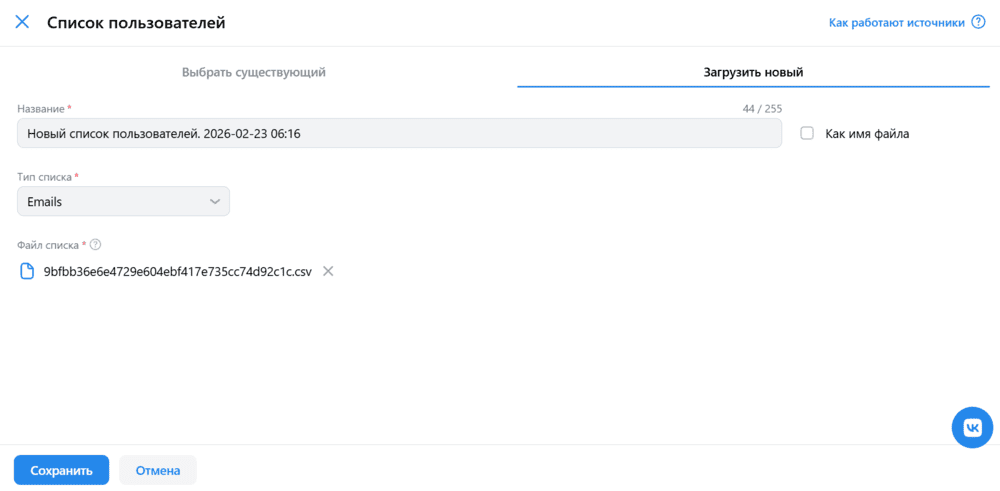
Task: Click the uploaded CSV document icon
Action: 28,271
